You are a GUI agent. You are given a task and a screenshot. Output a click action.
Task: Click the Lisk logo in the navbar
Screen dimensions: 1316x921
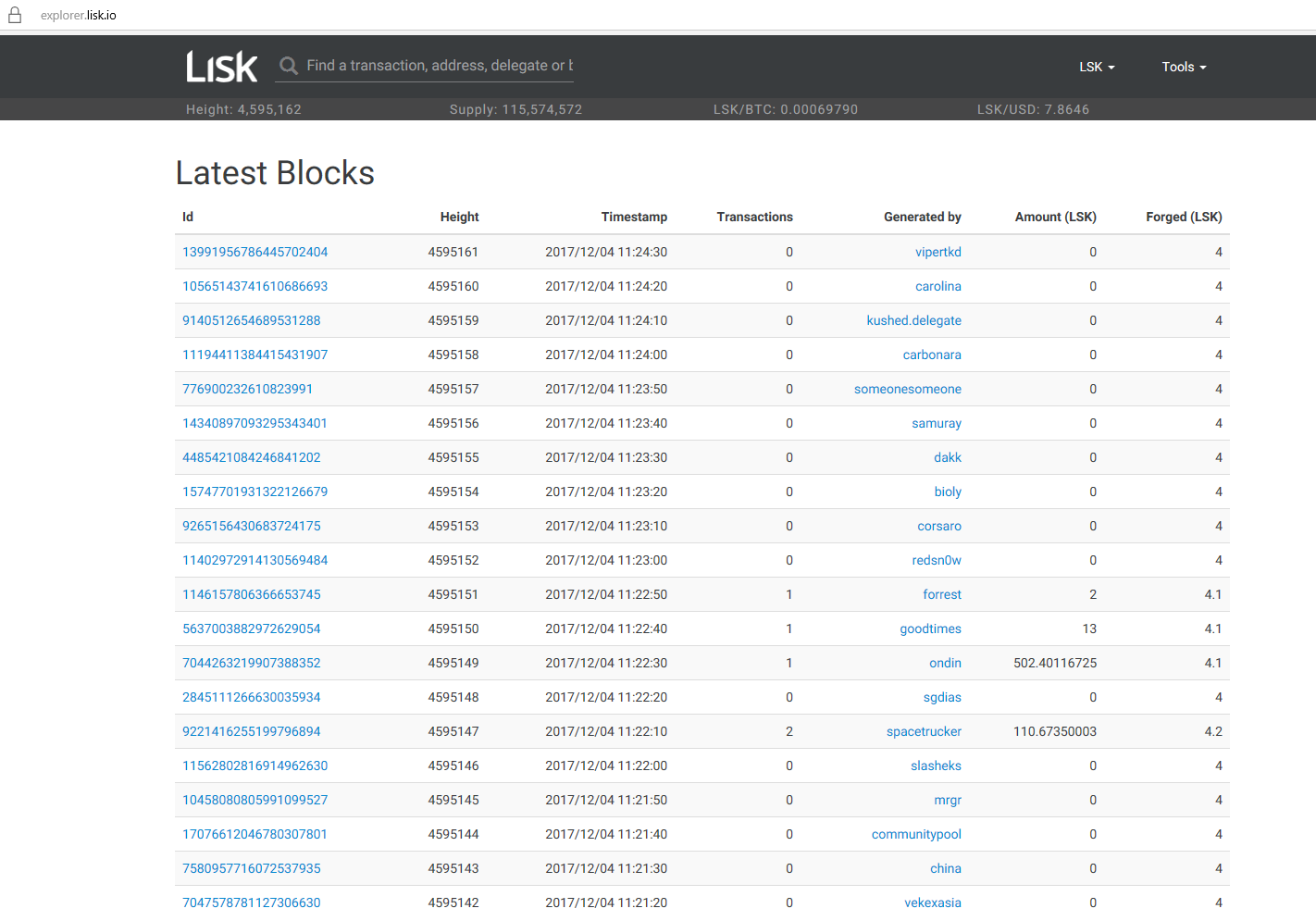pyautogui.click(x=221, y=66)
